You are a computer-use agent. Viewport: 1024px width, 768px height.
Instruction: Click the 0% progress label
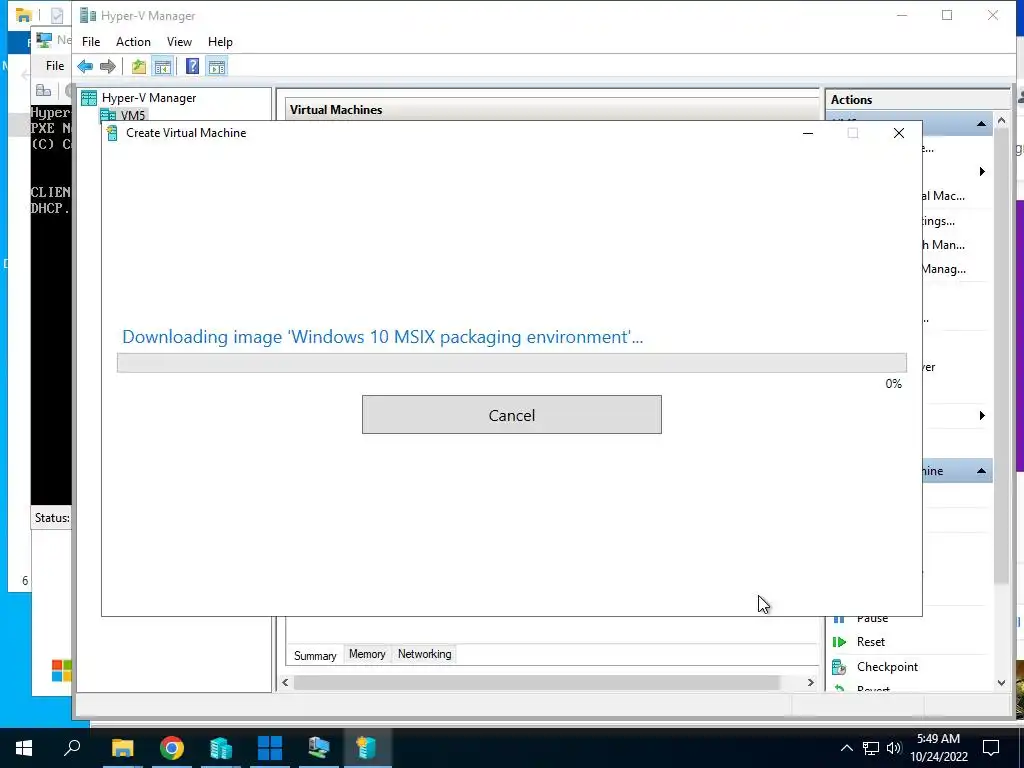(893, 384)
